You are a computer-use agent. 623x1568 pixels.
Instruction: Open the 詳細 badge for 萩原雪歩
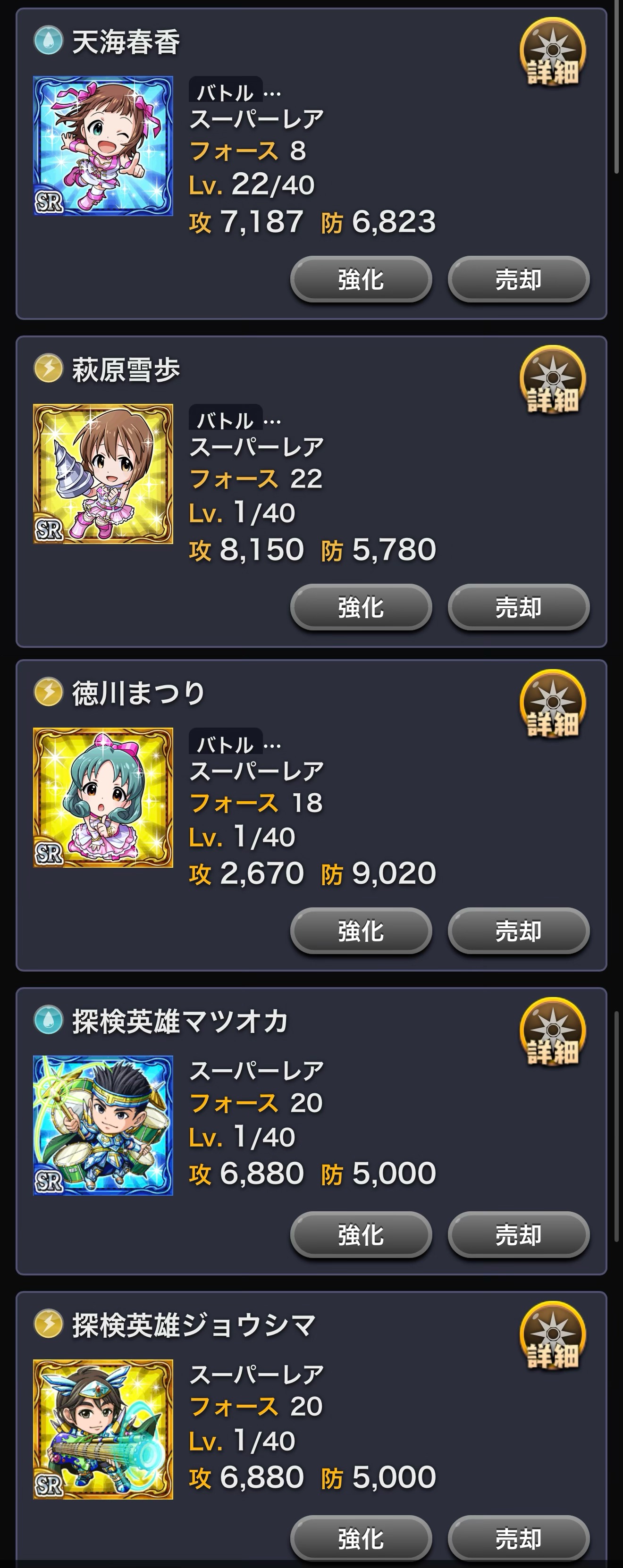552,380
